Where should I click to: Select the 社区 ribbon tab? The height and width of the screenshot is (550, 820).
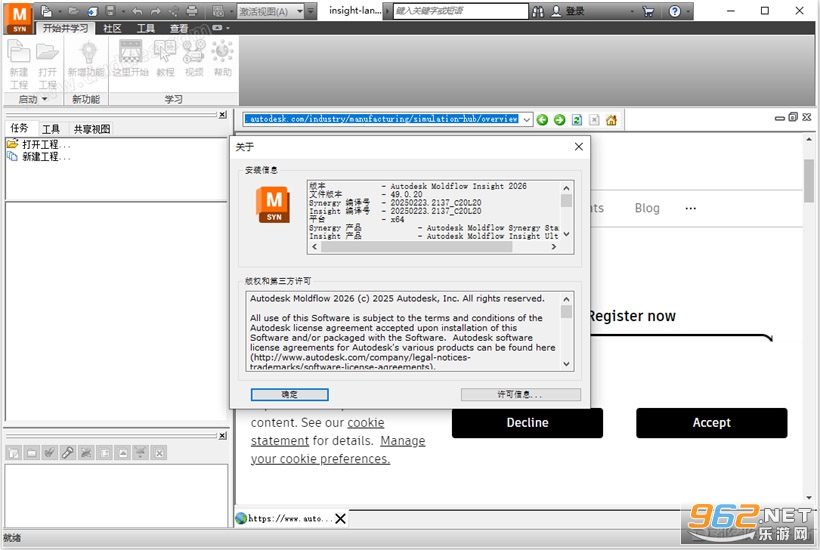tap(112, 28)
